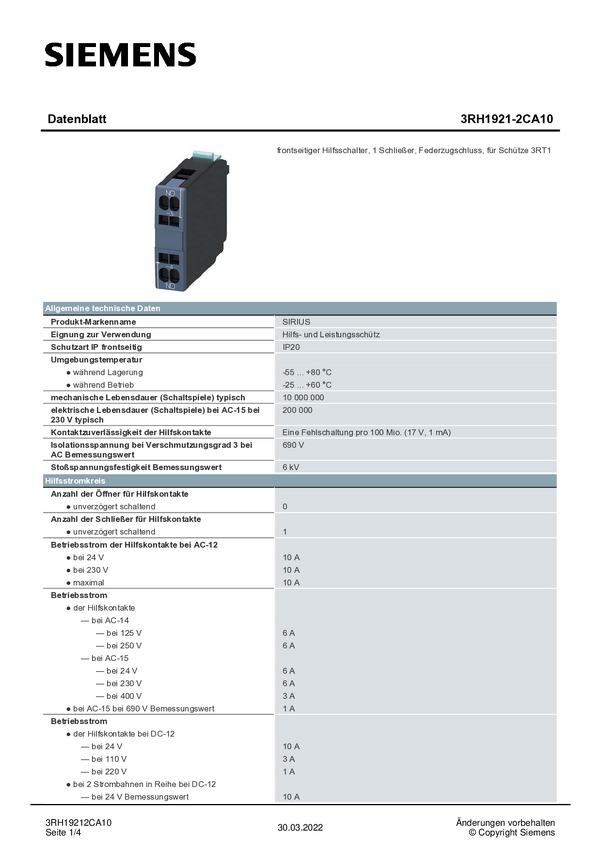Click the 'bei AC-15' sub-heading
The height and width of the screenshot is (850, 601).
pos(105,659)
